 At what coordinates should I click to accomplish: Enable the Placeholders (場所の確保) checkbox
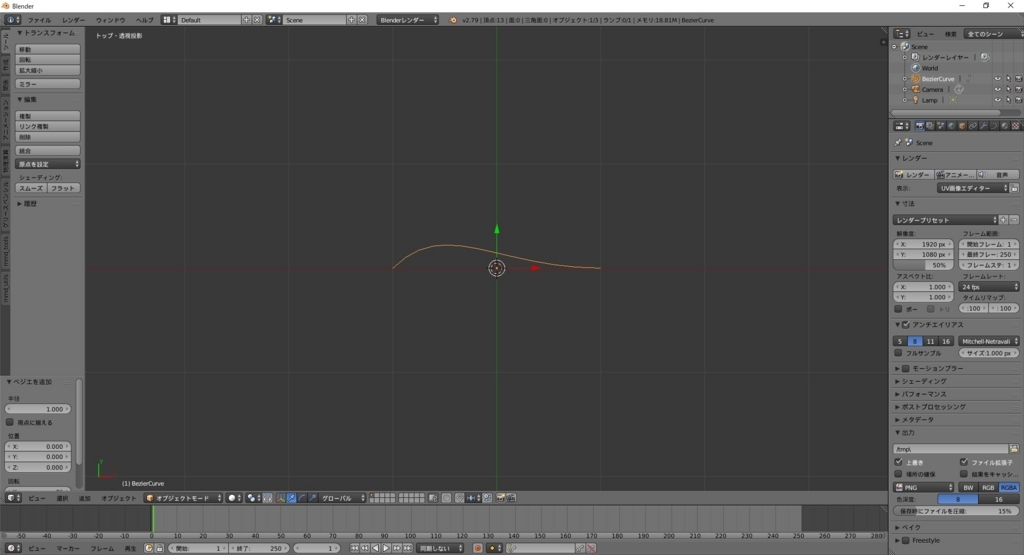pyautogui.click(x=899, y=474)
